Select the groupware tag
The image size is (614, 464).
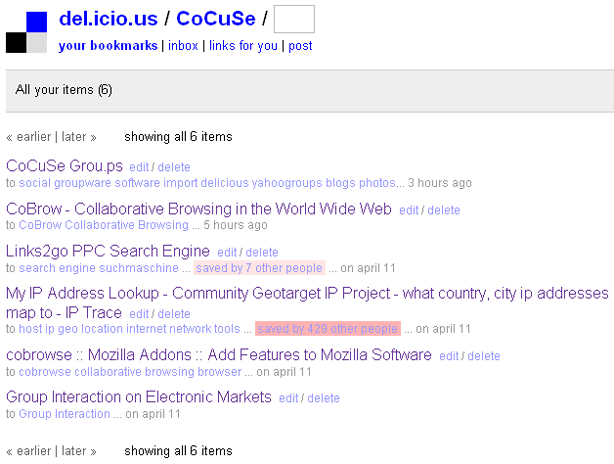coord(83,183)
